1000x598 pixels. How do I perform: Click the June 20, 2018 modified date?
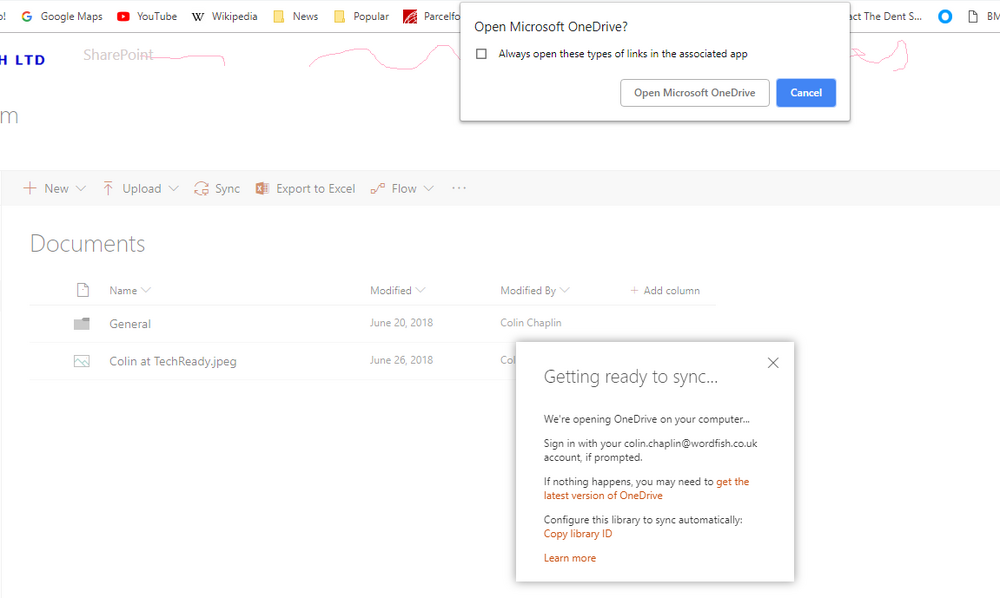pyautogui.click(x=401, y=323)
